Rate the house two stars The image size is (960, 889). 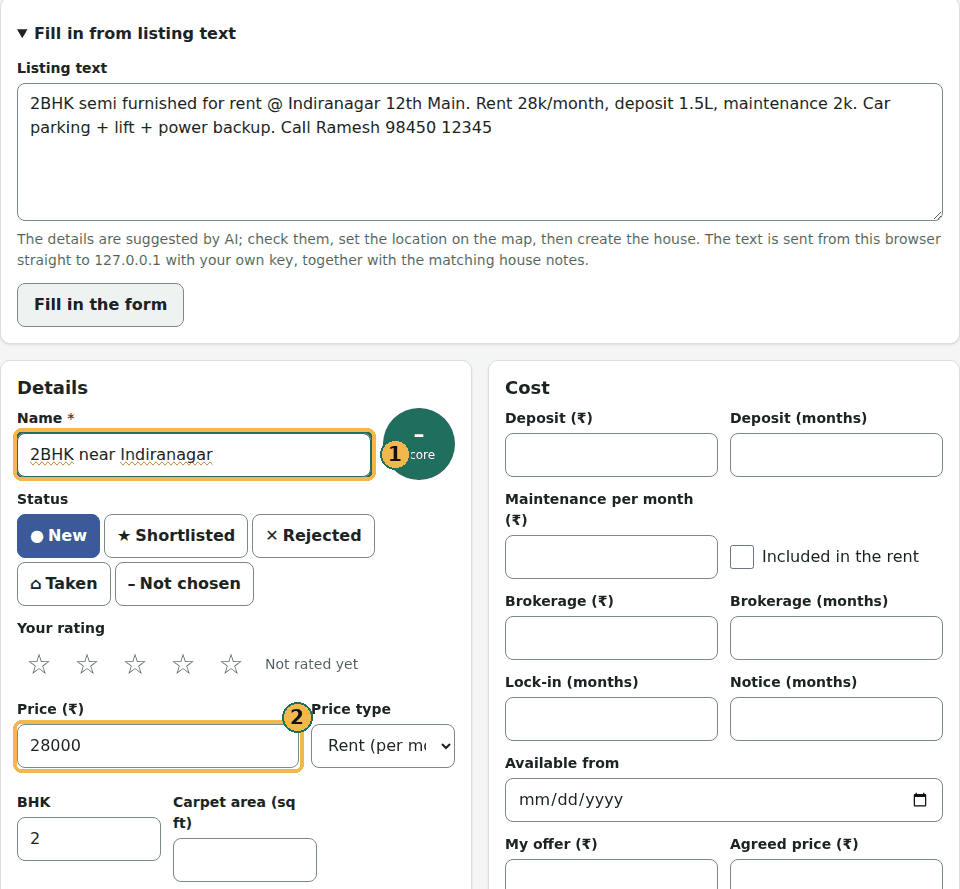87,664
